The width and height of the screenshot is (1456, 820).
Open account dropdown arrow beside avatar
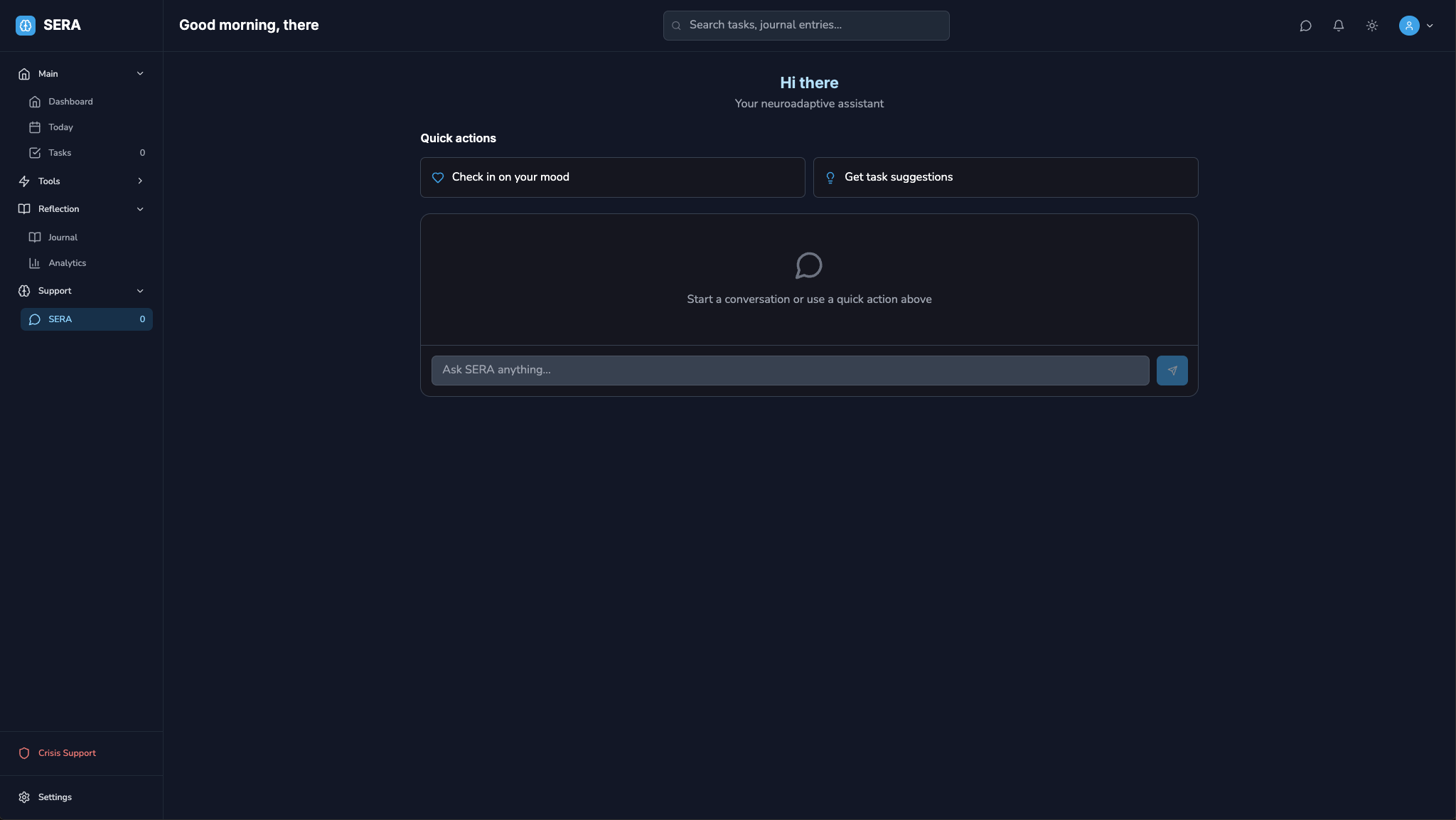tap(1430, 26)
